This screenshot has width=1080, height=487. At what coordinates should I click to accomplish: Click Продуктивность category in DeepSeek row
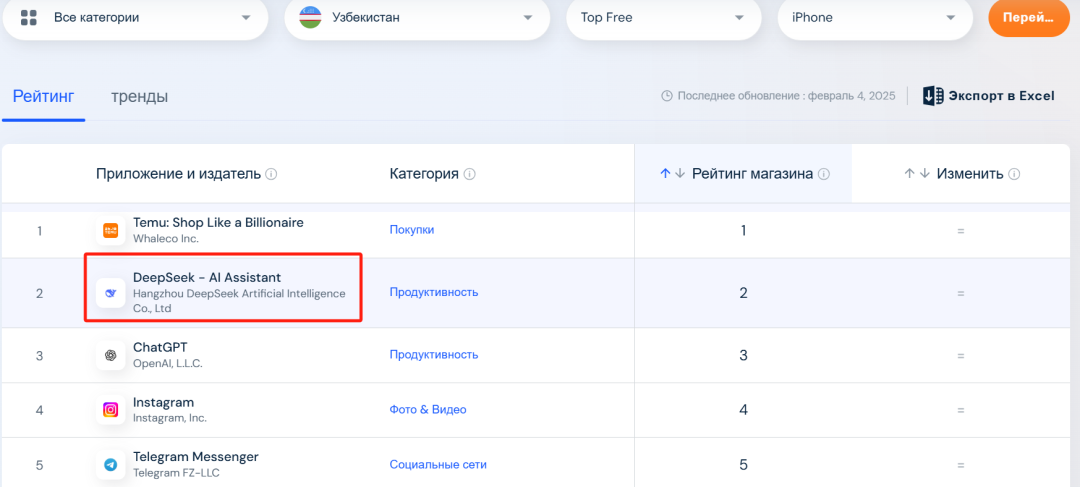click(x=434, y=293)
